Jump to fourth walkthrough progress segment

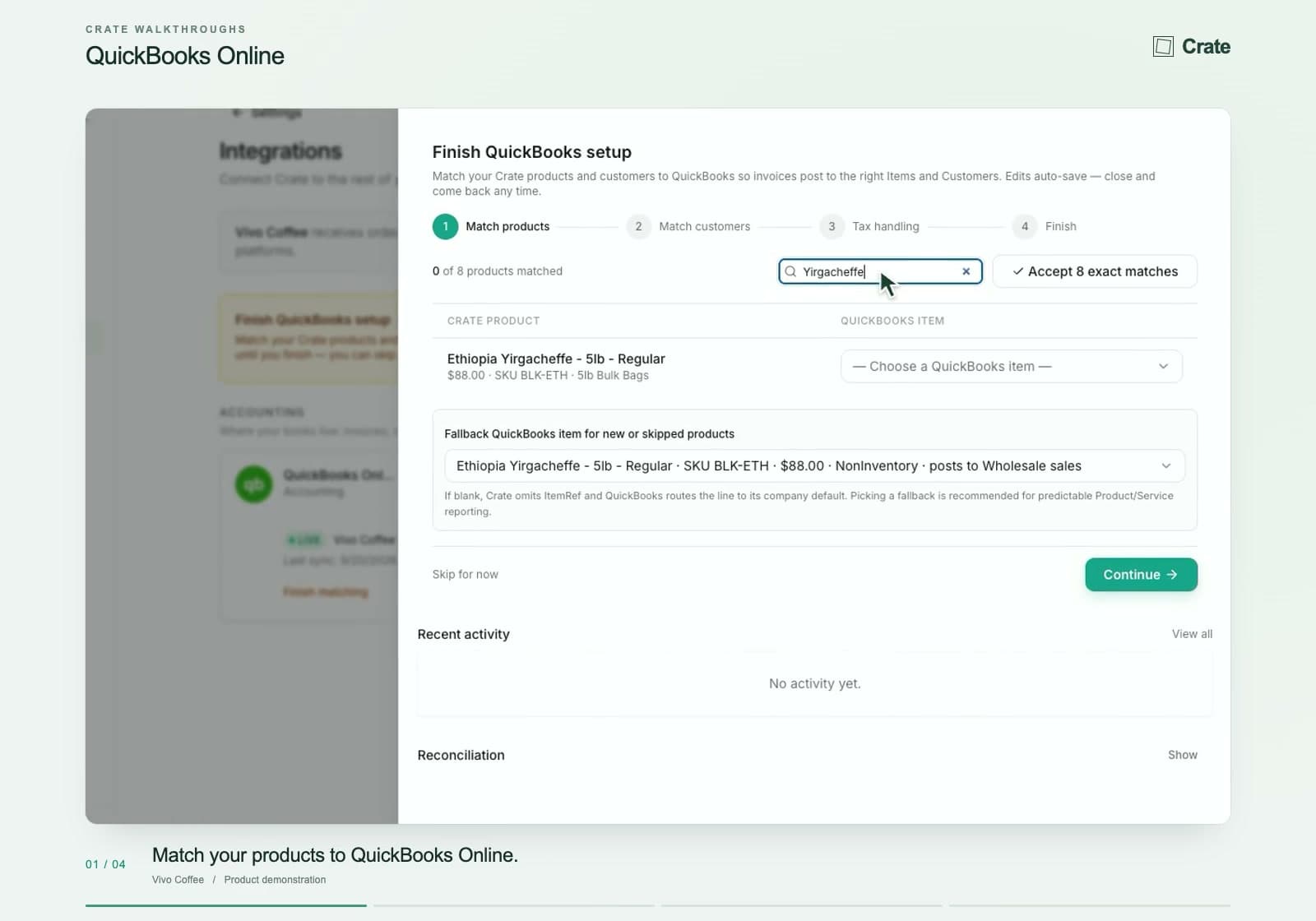tap(1090, 905)
